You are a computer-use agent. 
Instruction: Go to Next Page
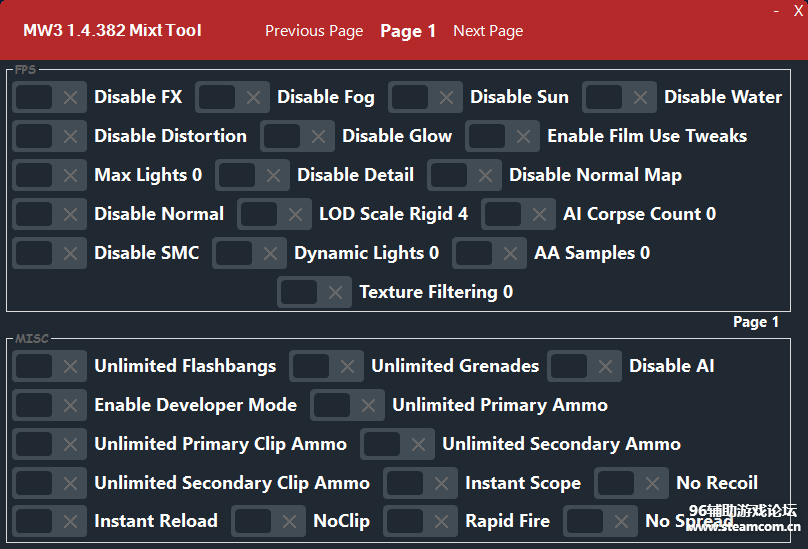[x=488, y=31]
